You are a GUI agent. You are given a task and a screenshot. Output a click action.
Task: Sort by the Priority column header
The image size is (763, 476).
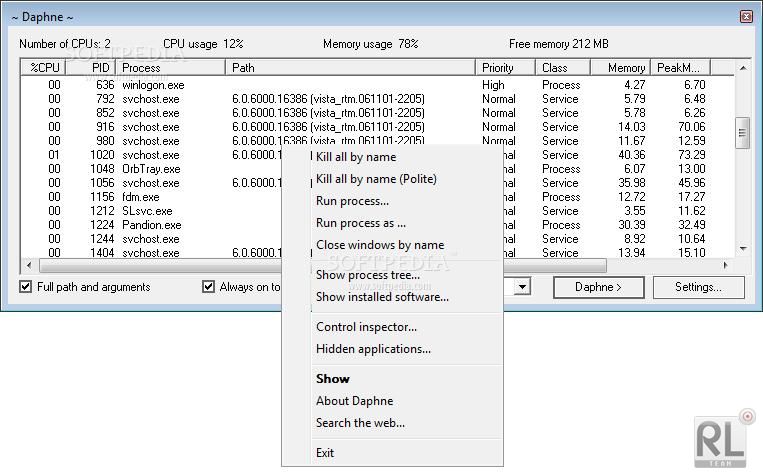505,68
